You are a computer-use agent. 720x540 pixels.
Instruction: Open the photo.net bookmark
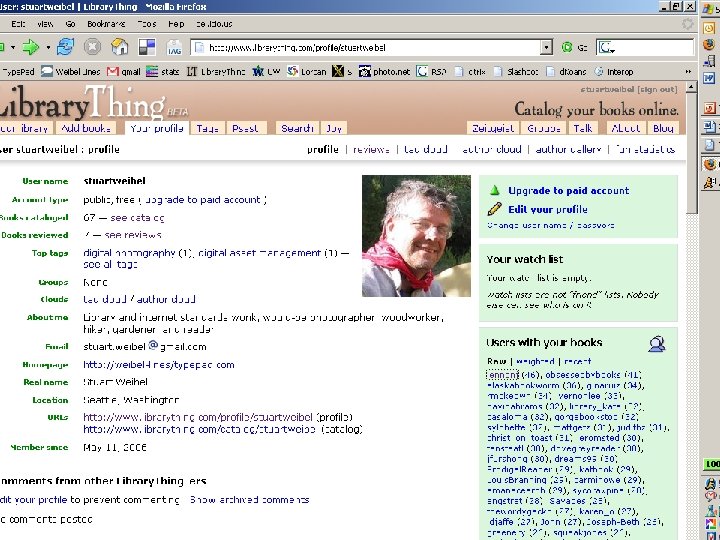click(384, 72)
